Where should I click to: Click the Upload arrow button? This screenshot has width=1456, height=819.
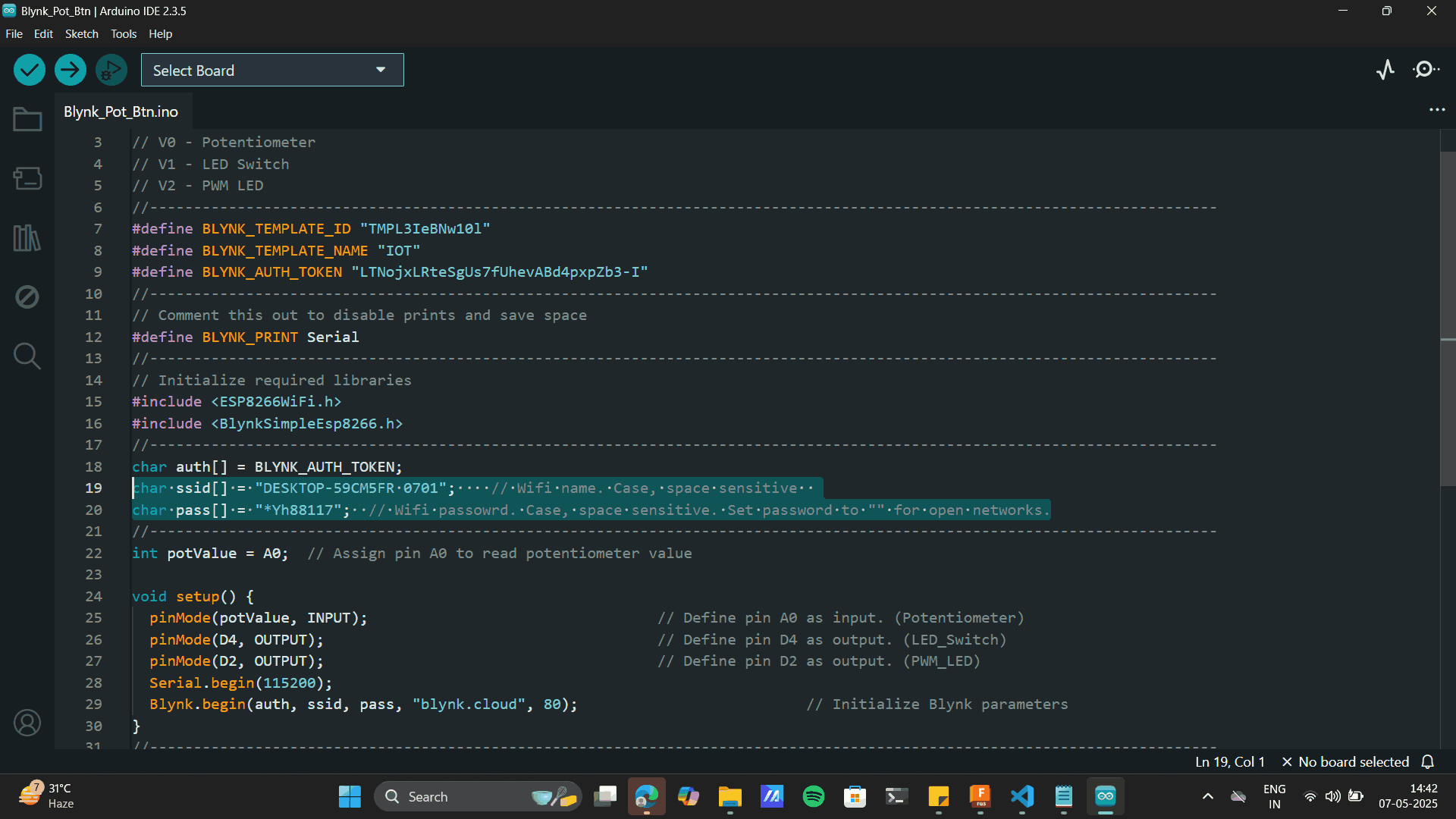[x=71, y=71]
